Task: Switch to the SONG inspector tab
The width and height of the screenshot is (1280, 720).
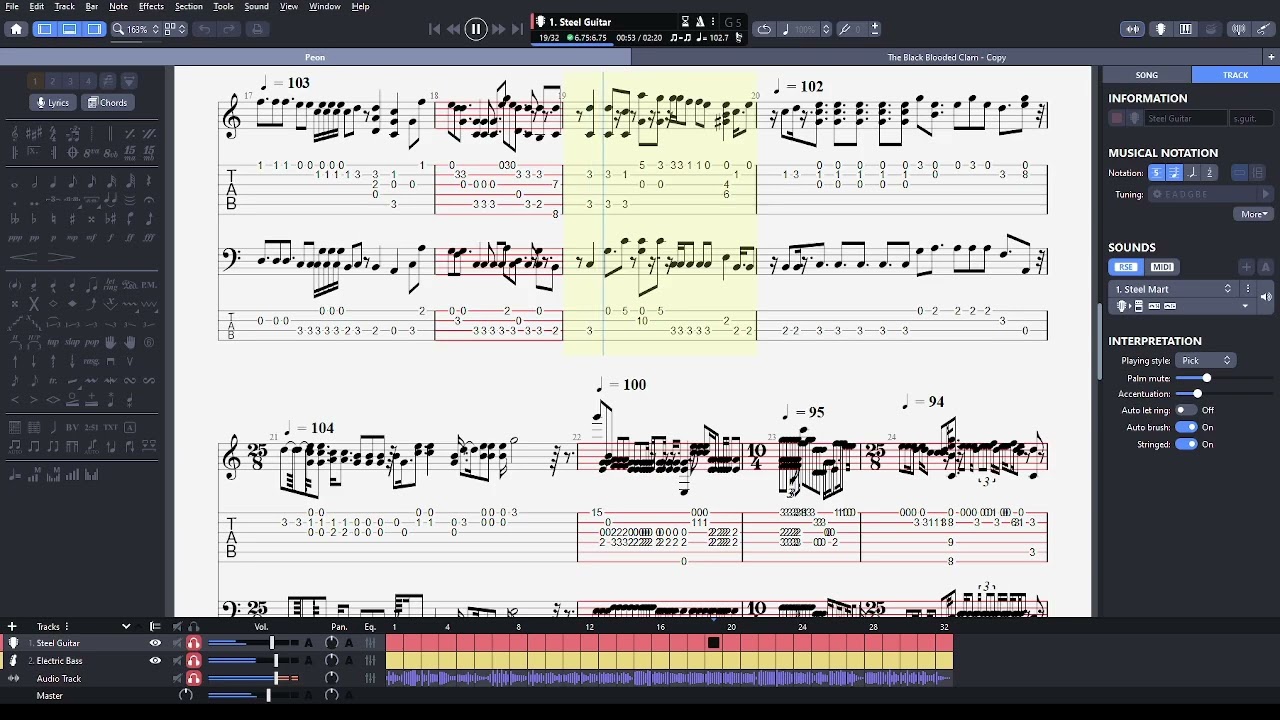Action: click(x=1146, y=75)
